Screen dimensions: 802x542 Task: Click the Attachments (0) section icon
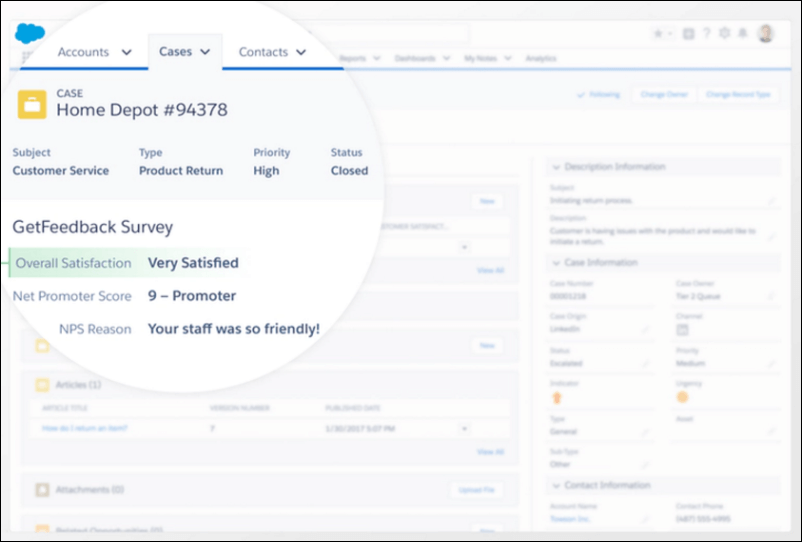point(42,490)
